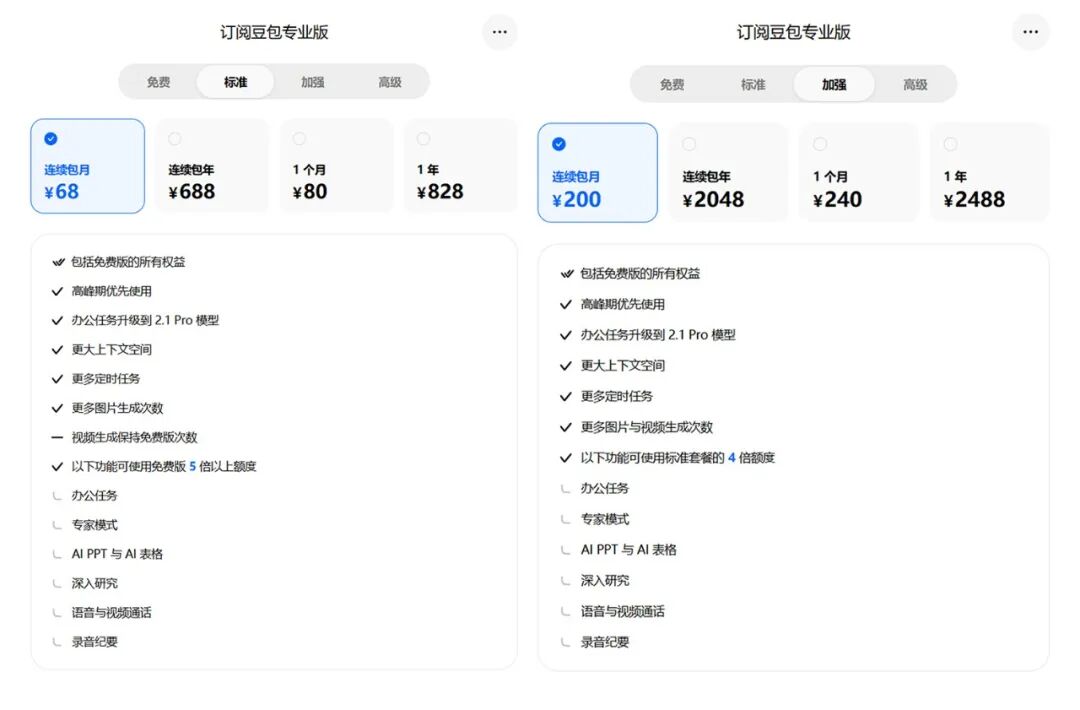The image size is (1080, 710).
Task: Click the selected ¥68 连续包月 plan card
Action: pos(87,166)
